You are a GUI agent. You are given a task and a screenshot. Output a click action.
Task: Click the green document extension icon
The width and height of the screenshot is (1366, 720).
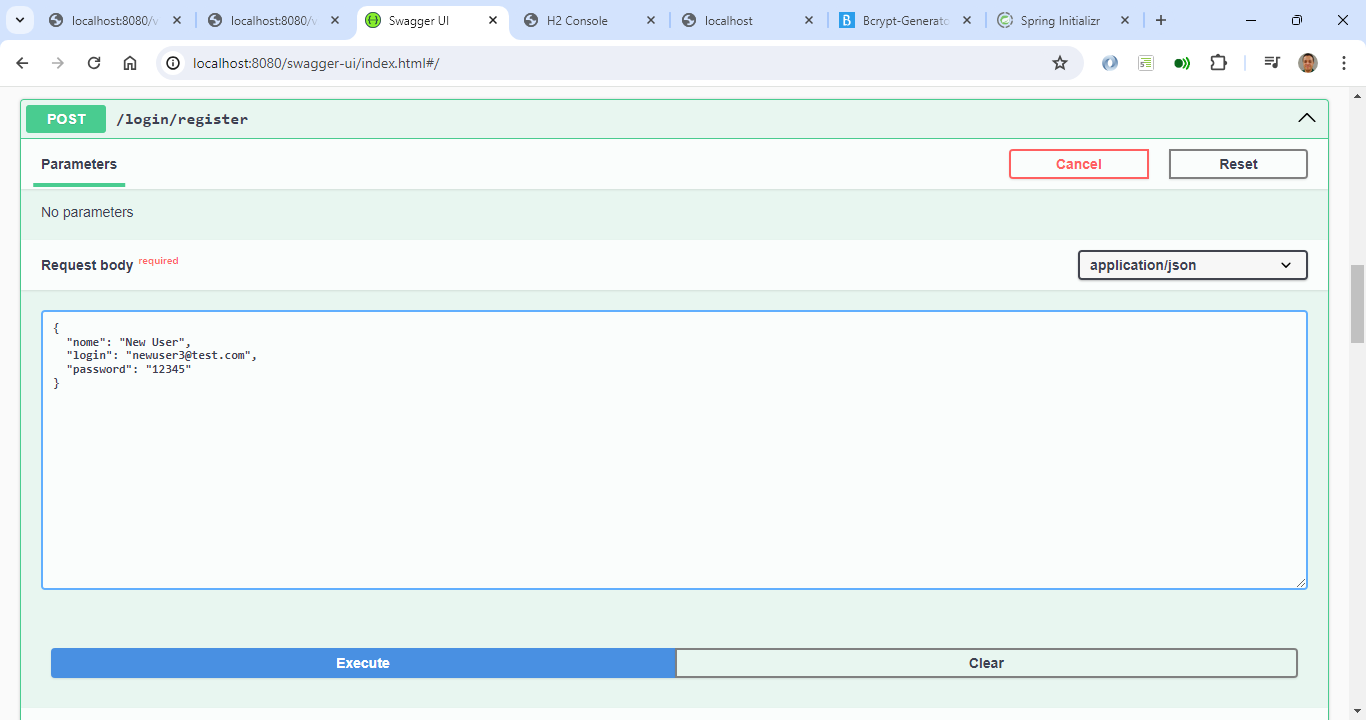click(1146, 63)
